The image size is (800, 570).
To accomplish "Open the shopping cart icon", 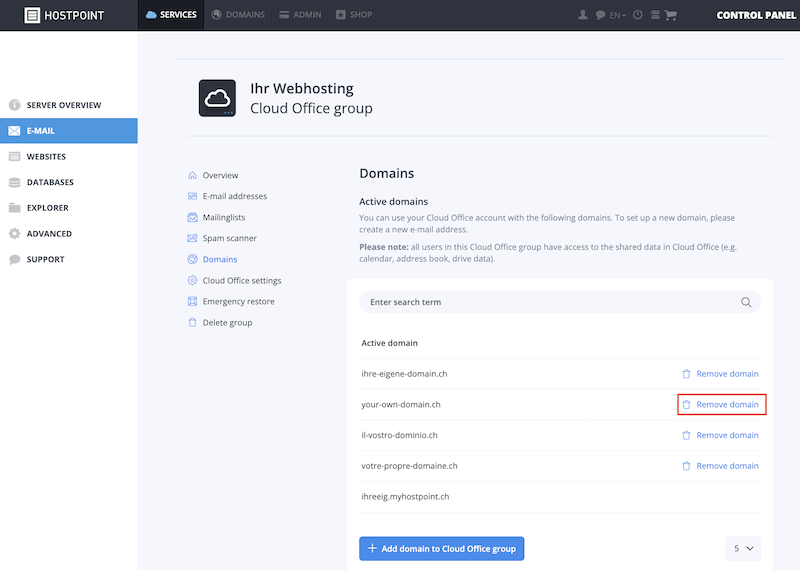I will [x=671, y=15].
